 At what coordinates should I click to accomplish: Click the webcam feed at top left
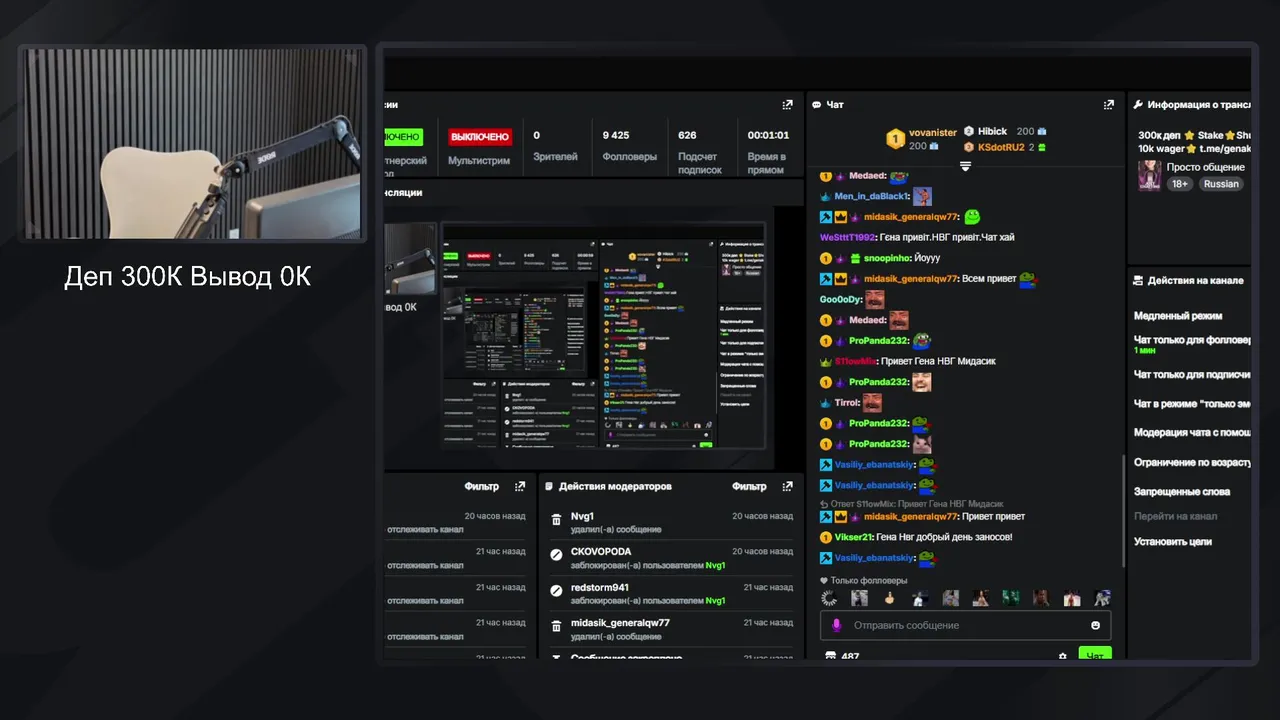click(x=192, y=145)
